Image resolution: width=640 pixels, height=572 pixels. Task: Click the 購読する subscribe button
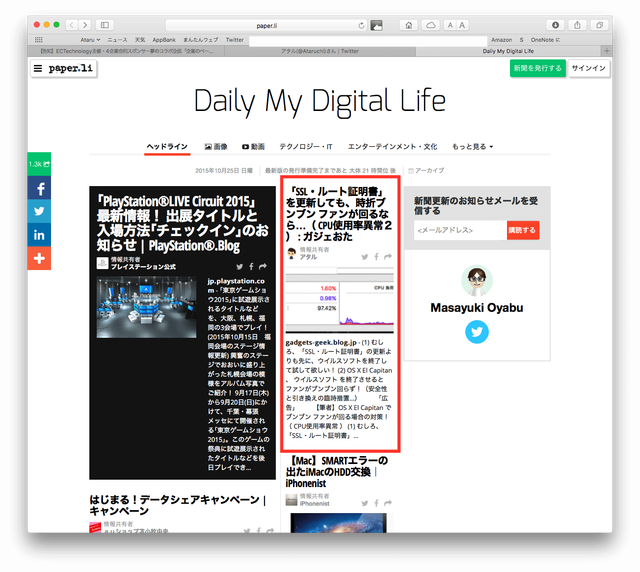click(x=523, y=230)
